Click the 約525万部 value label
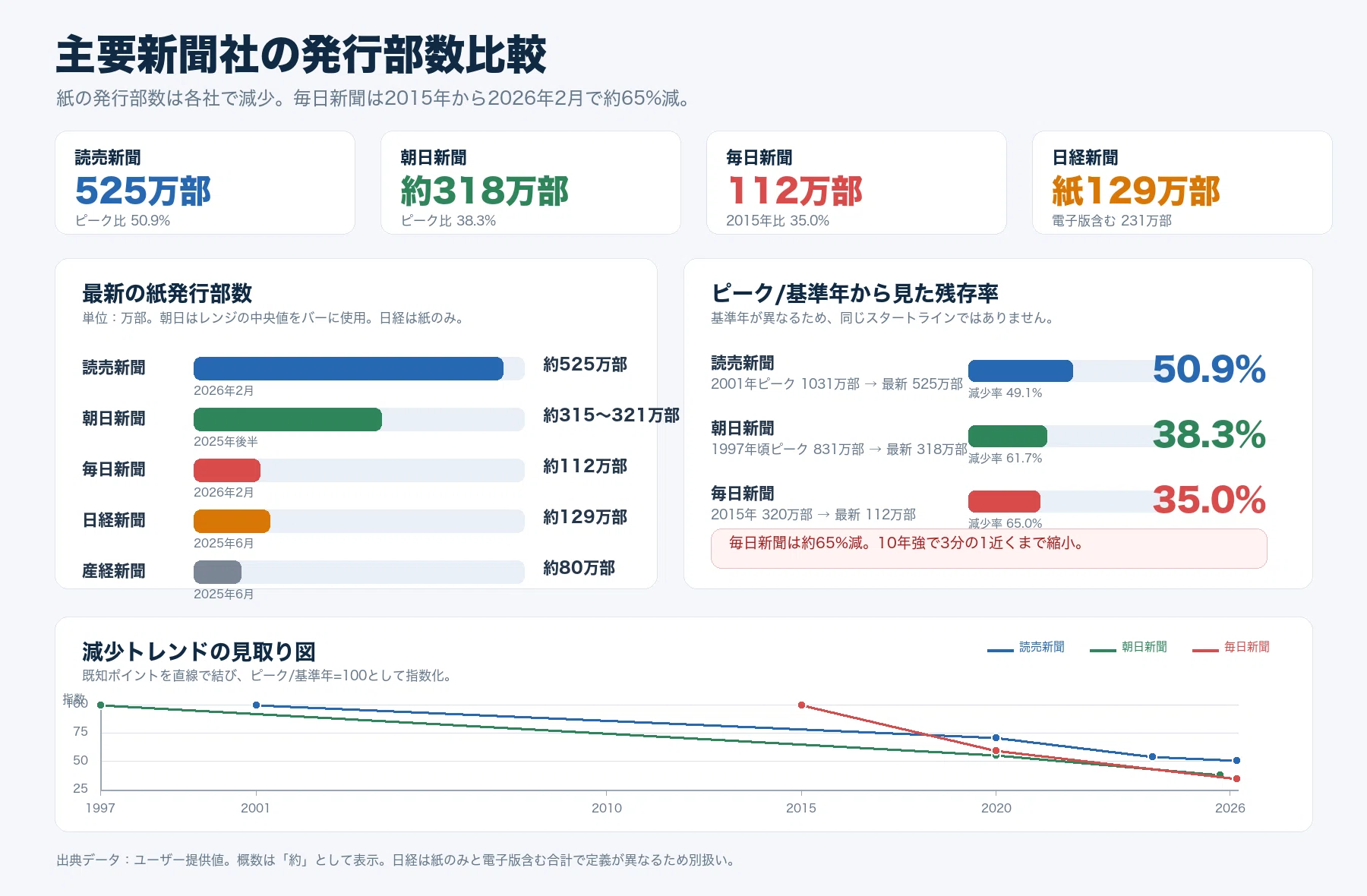 tap(585, 364)
